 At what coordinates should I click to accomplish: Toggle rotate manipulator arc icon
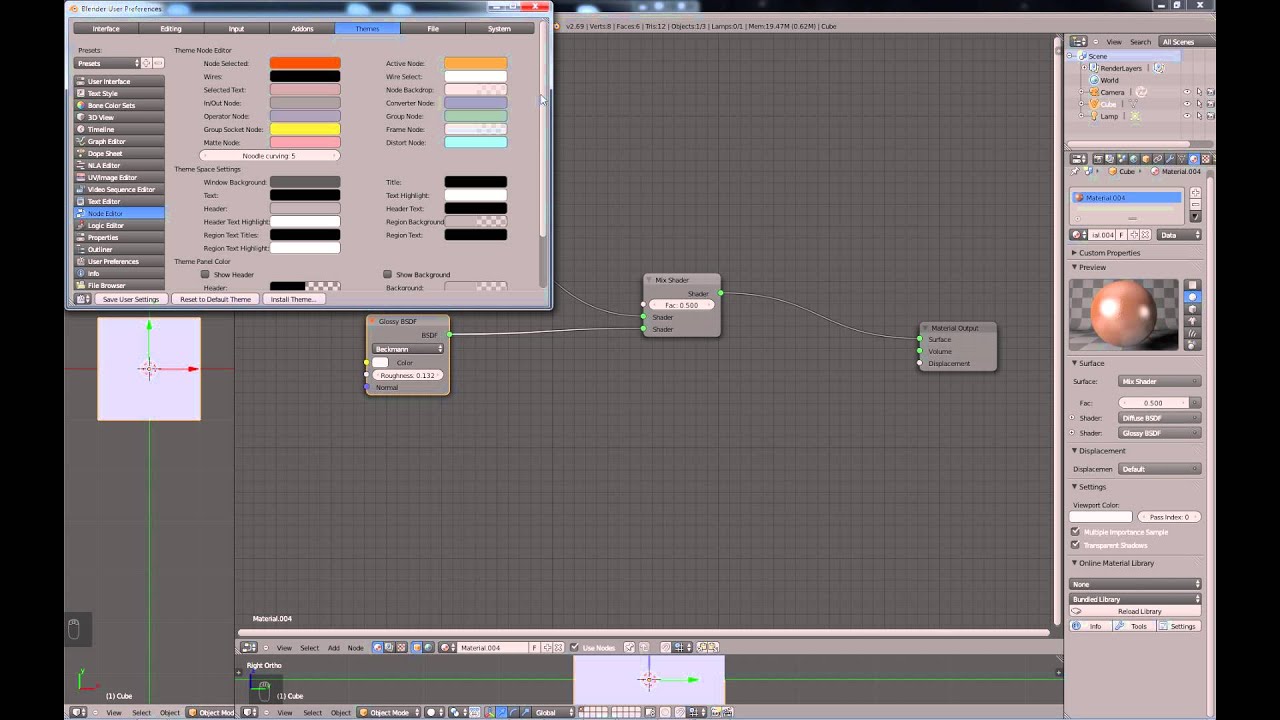[513, 712]
